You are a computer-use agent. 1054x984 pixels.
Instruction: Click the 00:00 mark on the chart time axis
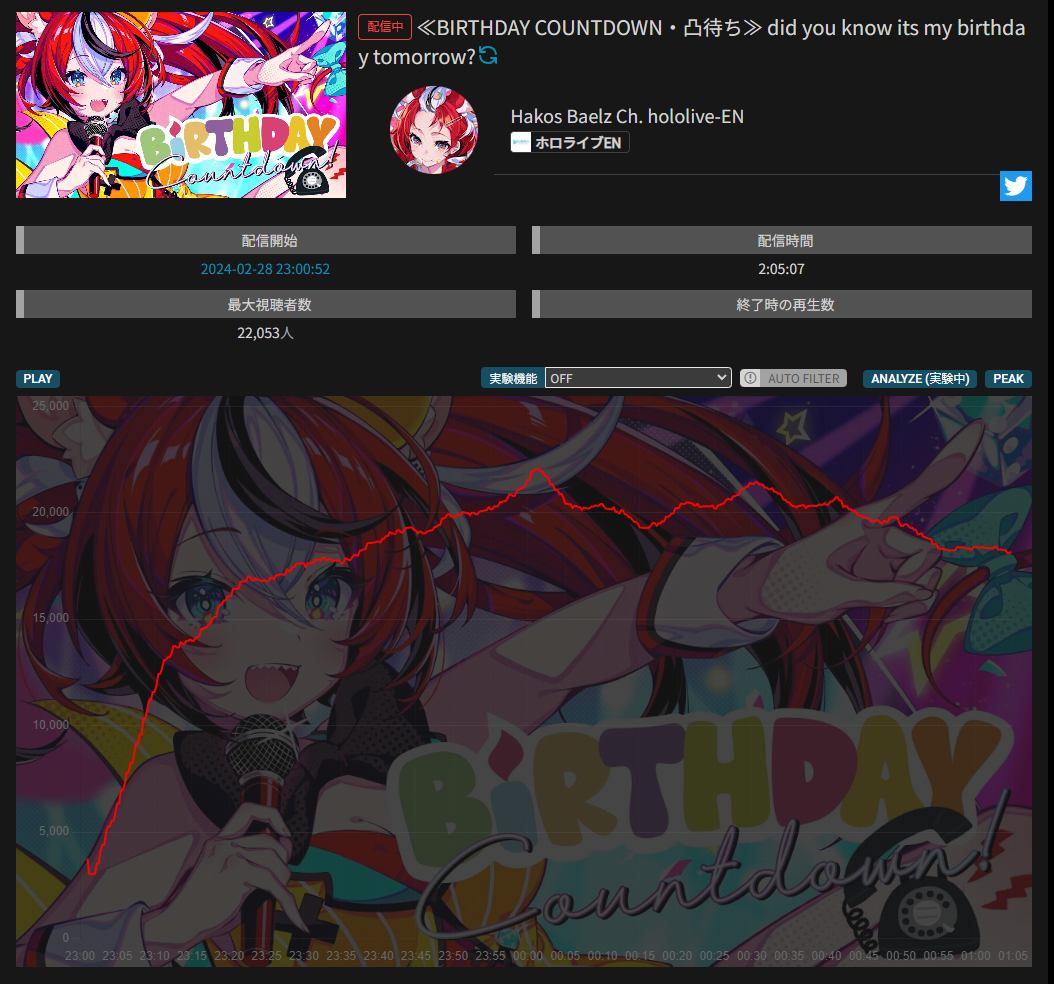pos(528,956)
